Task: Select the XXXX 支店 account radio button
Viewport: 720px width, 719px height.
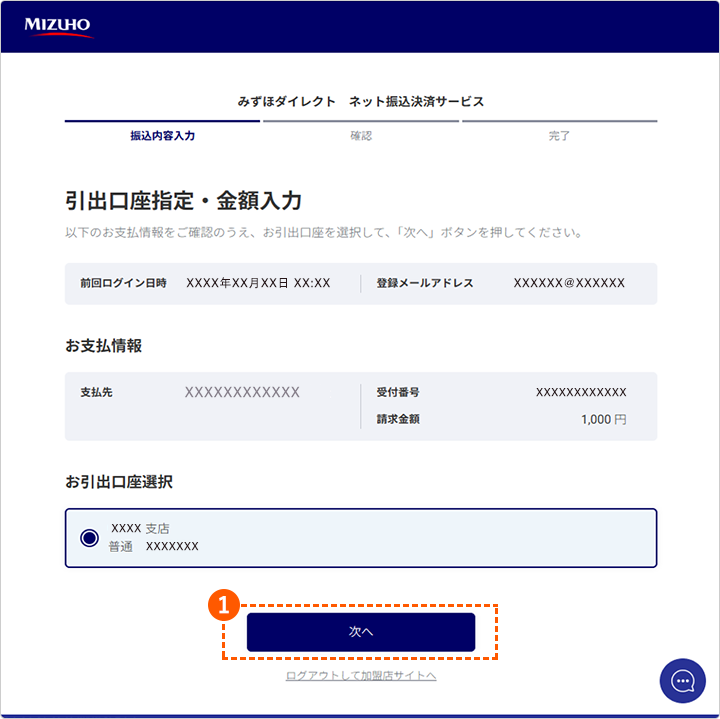Action: (x=89, y=538)
